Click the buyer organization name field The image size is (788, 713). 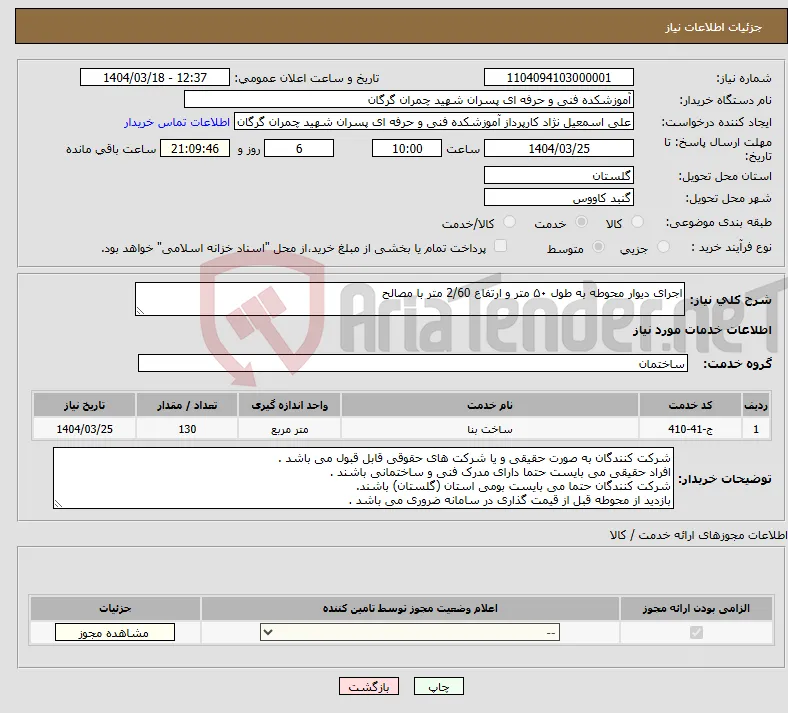pyautogui.click(x=409, y=99)
